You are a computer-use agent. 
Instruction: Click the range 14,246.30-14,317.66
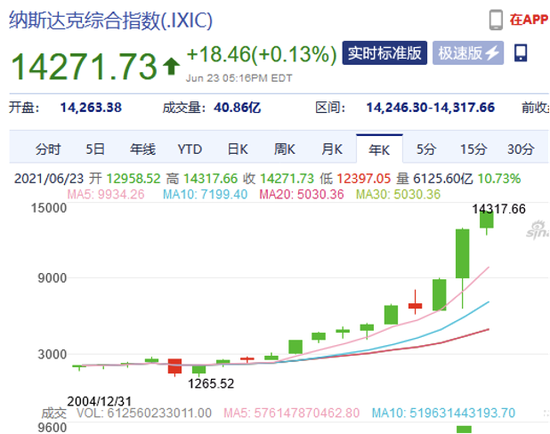click(x=430, y=107)
